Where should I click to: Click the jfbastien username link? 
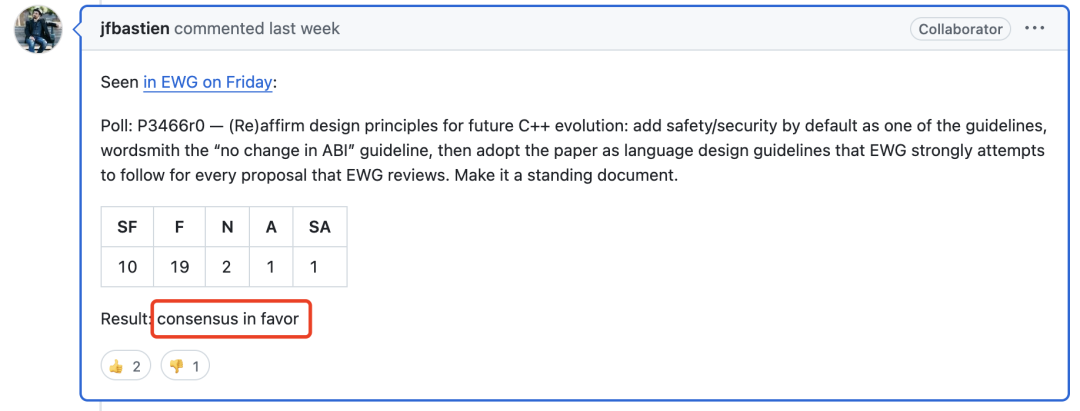point(135,29)
